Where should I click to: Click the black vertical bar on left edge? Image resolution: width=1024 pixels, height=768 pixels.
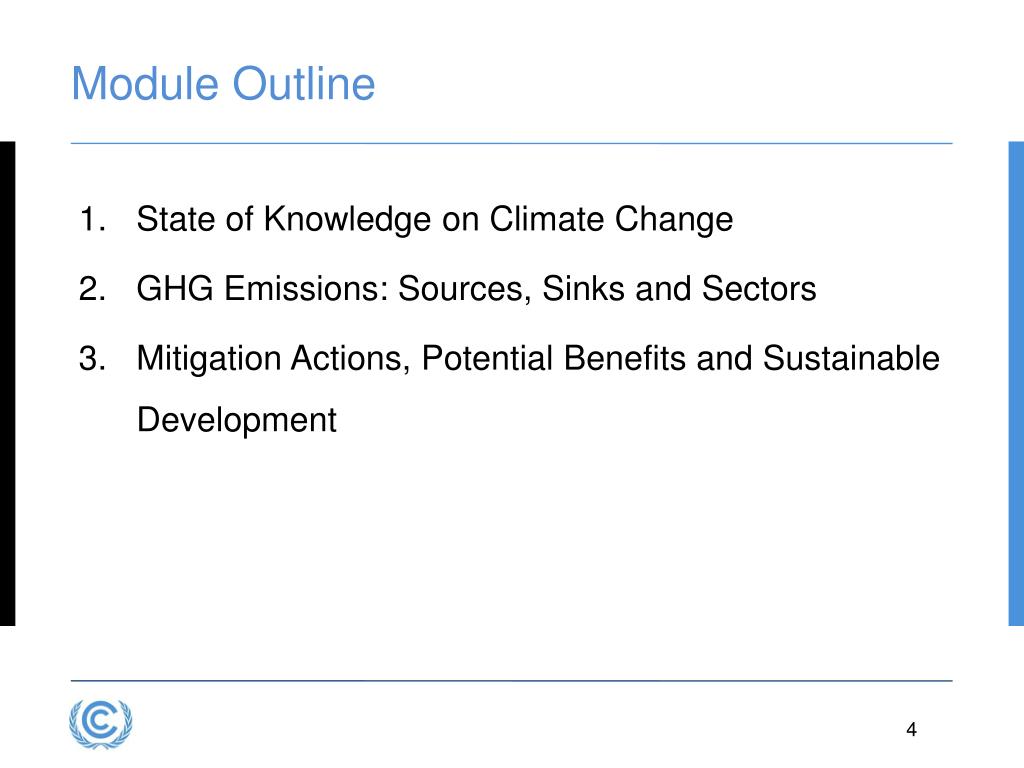click(7, 383)
